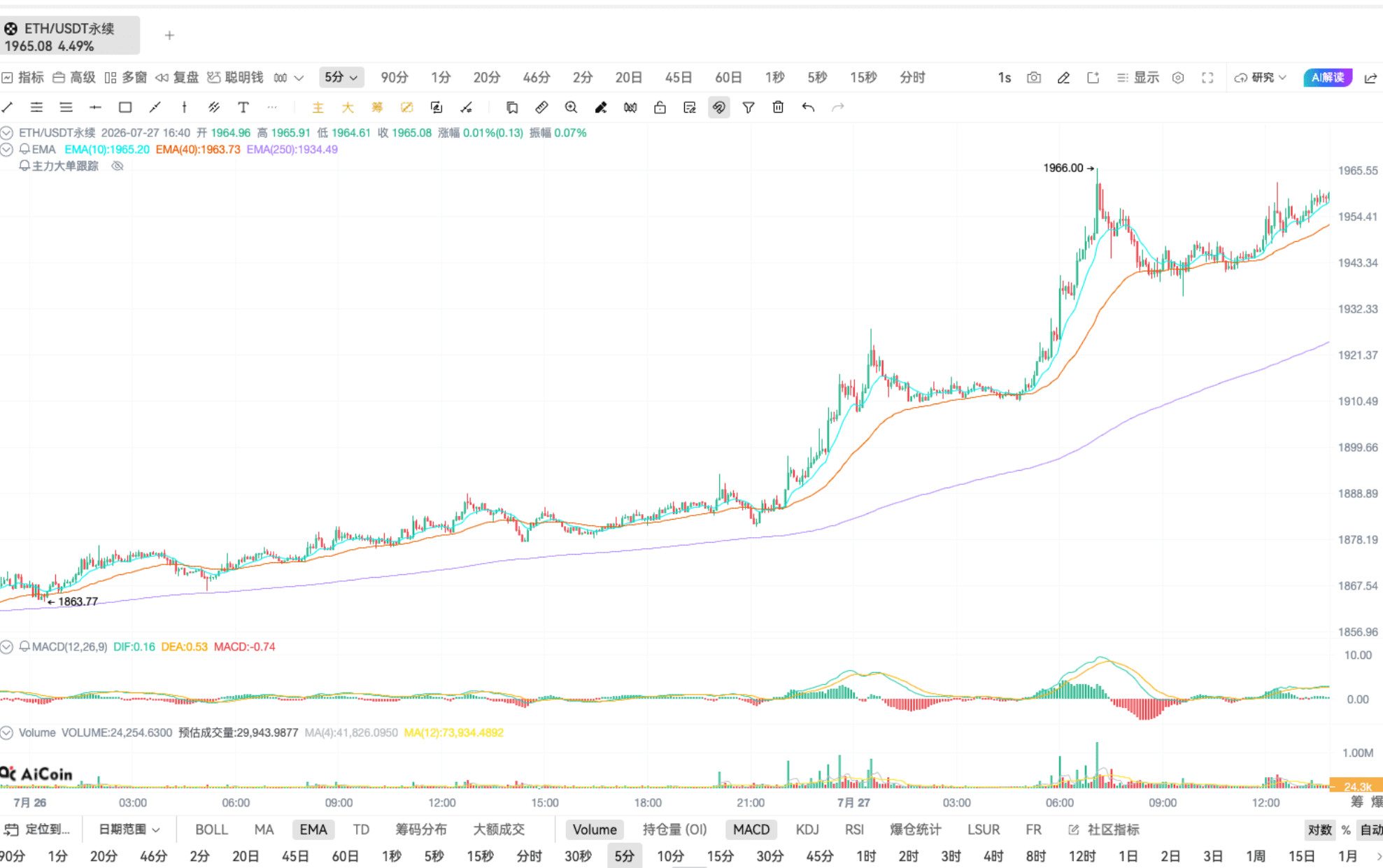
Task: Open more drawing tools with three dots
Action: coord(272,107)
